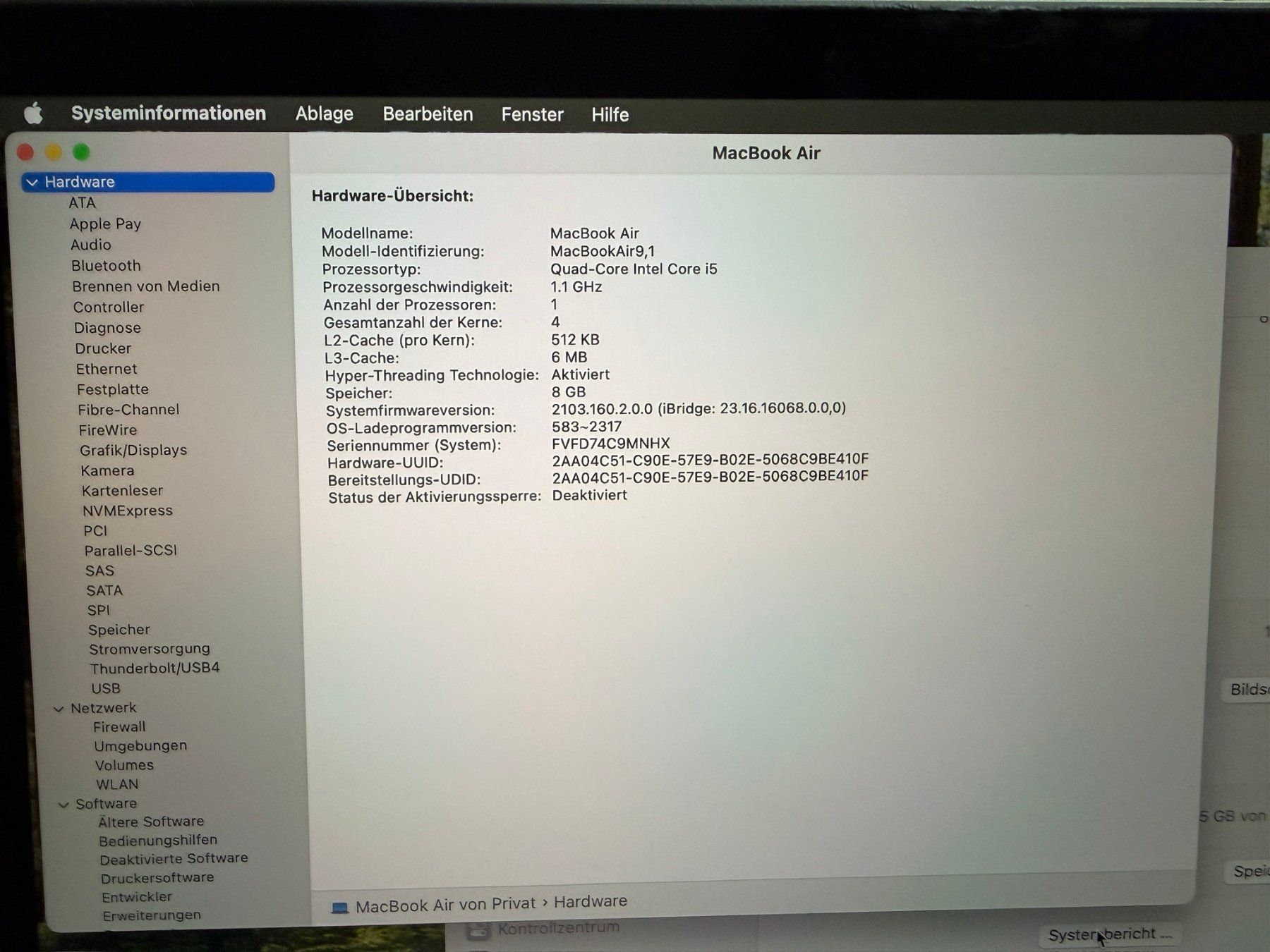The height and width of the screenshot is (952, 1270).
Task: Select Entwickler entry
Action: 137,897
